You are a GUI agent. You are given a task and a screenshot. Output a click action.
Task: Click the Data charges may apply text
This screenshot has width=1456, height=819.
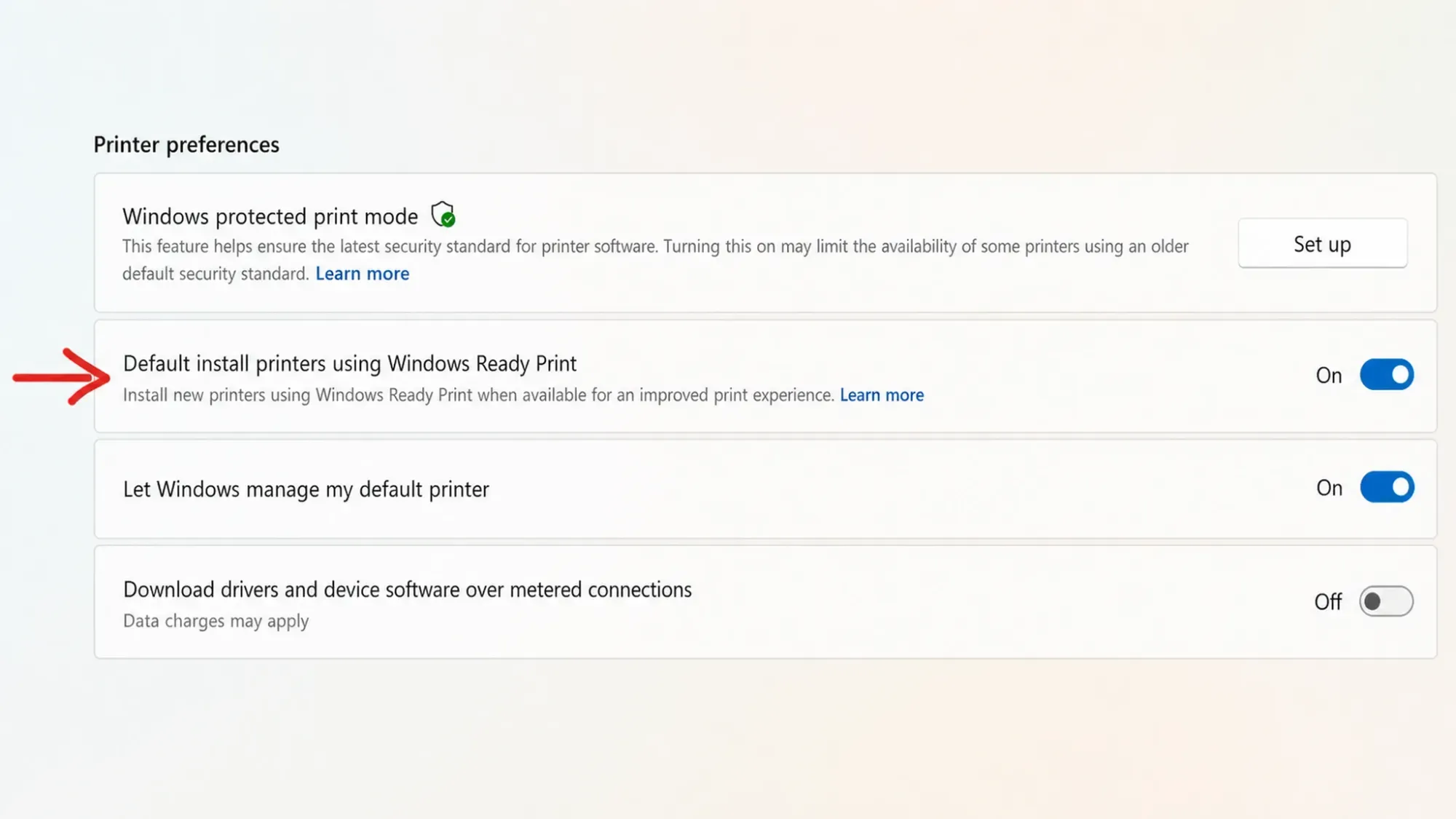point(215,621)
